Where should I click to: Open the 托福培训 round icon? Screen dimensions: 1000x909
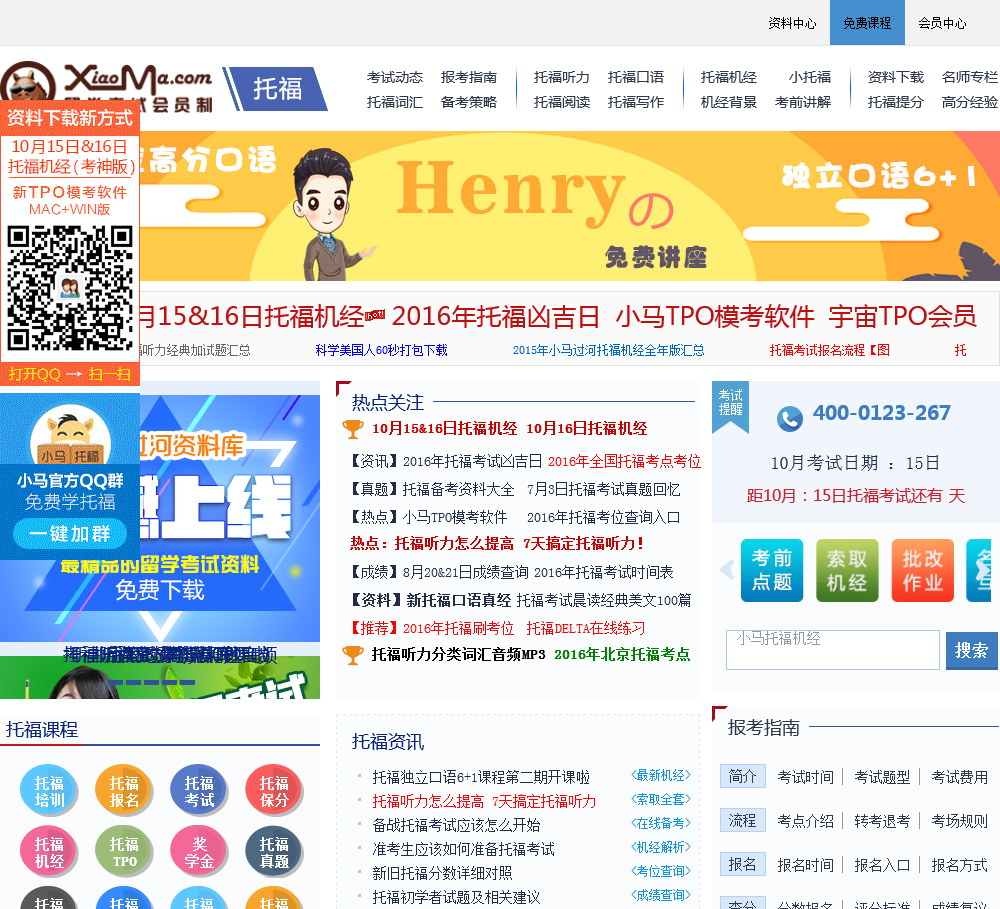49,791
